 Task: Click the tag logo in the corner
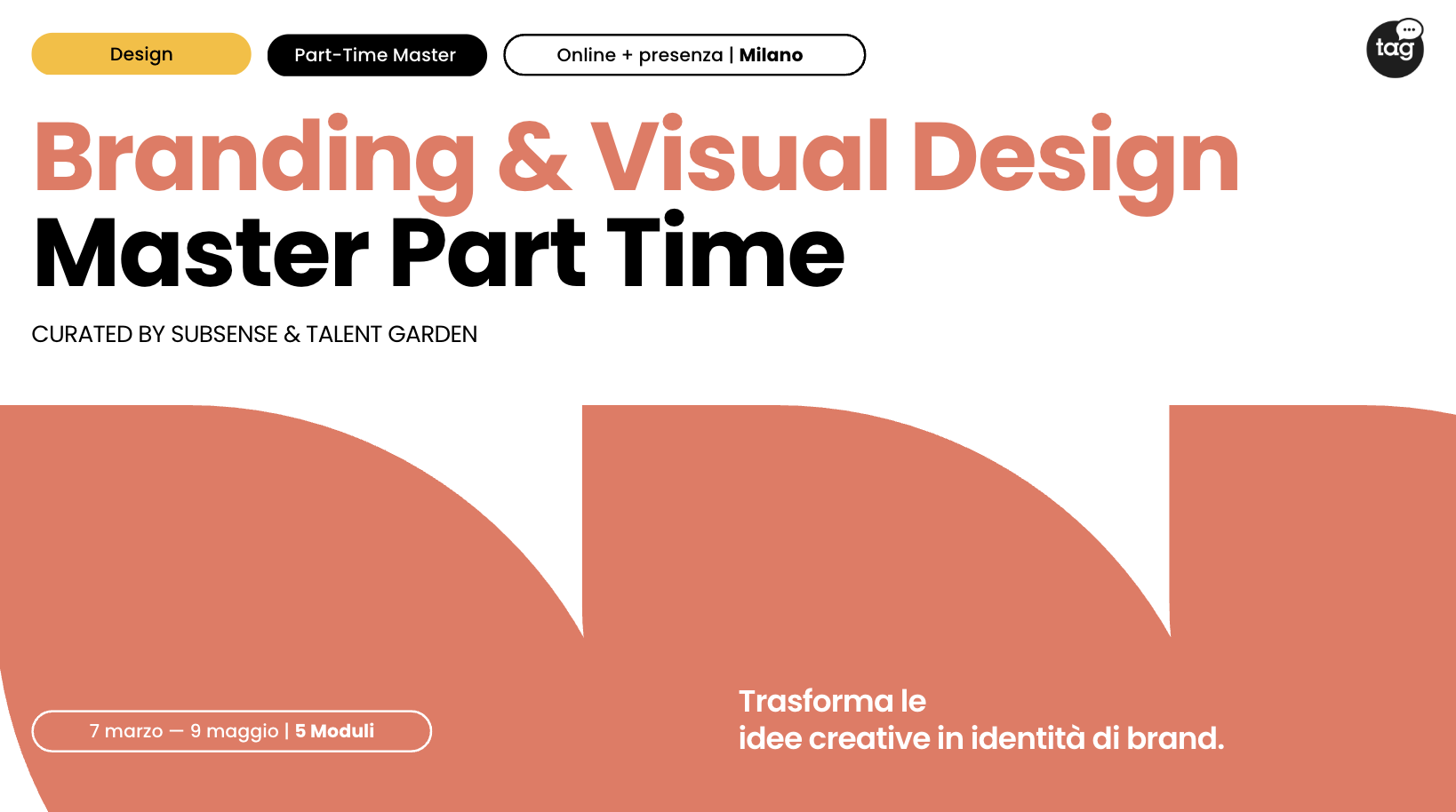pyautogui.click(x=1393, y=52)
